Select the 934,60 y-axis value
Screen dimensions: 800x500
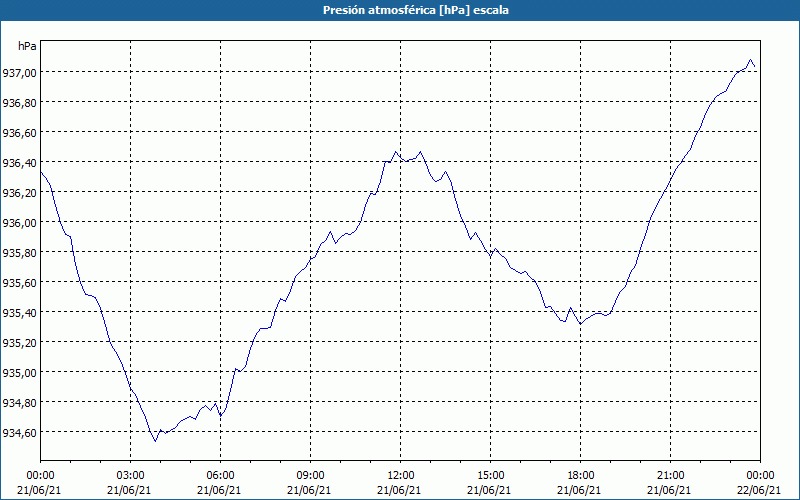(x=19, y=434)
